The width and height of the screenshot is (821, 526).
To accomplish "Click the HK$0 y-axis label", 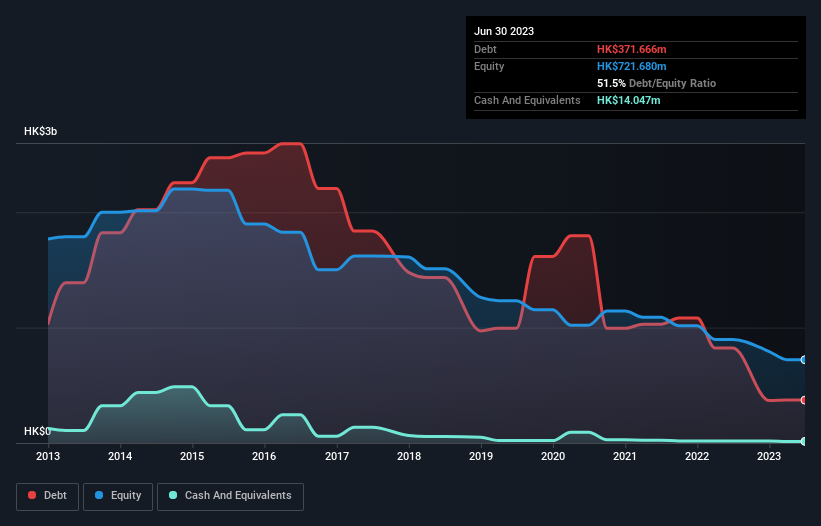I will tap(37, 431).
